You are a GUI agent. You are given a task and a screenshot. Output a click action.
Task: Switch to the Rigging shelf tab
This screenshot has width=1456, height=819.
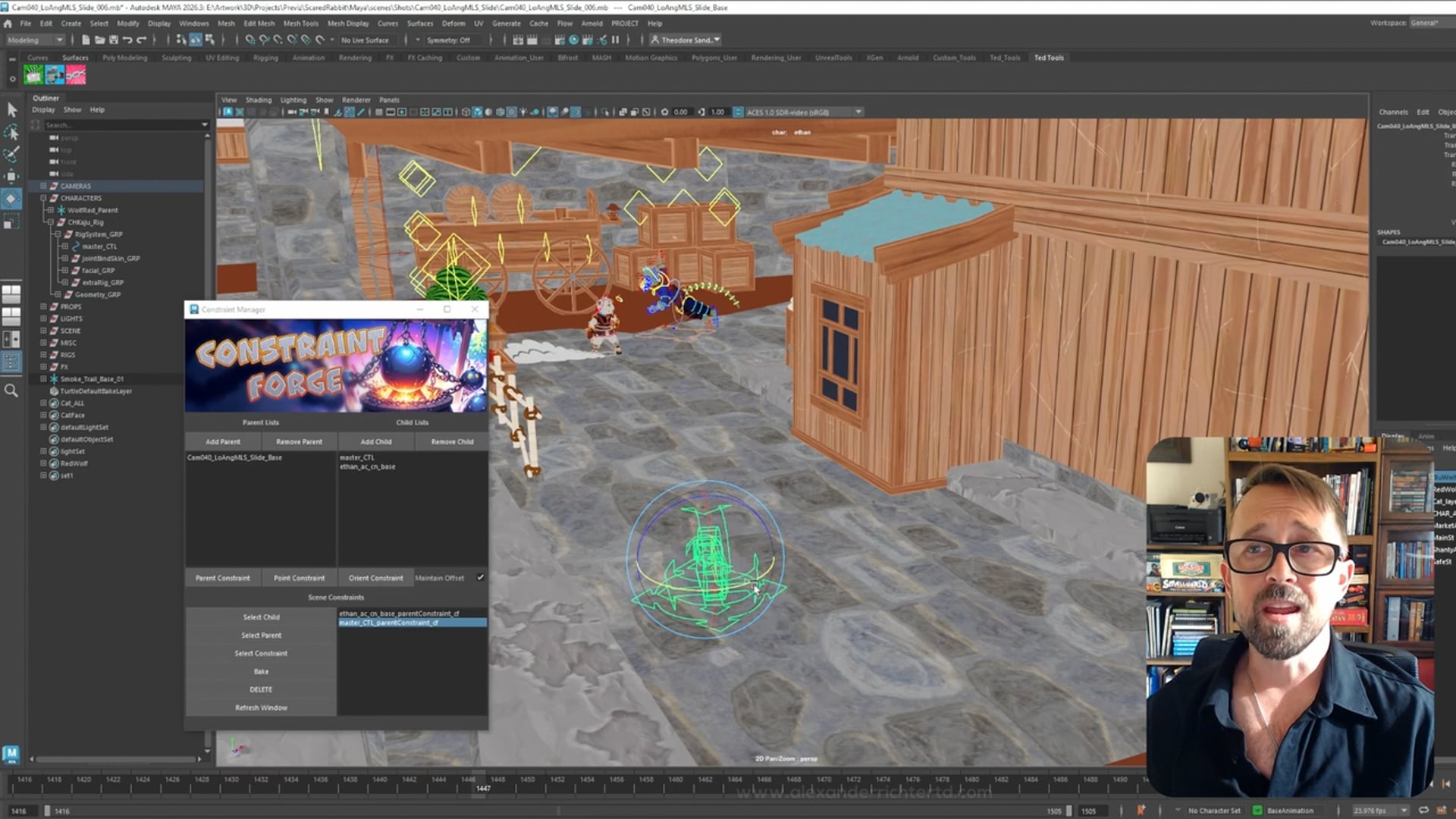pos(265,58)
